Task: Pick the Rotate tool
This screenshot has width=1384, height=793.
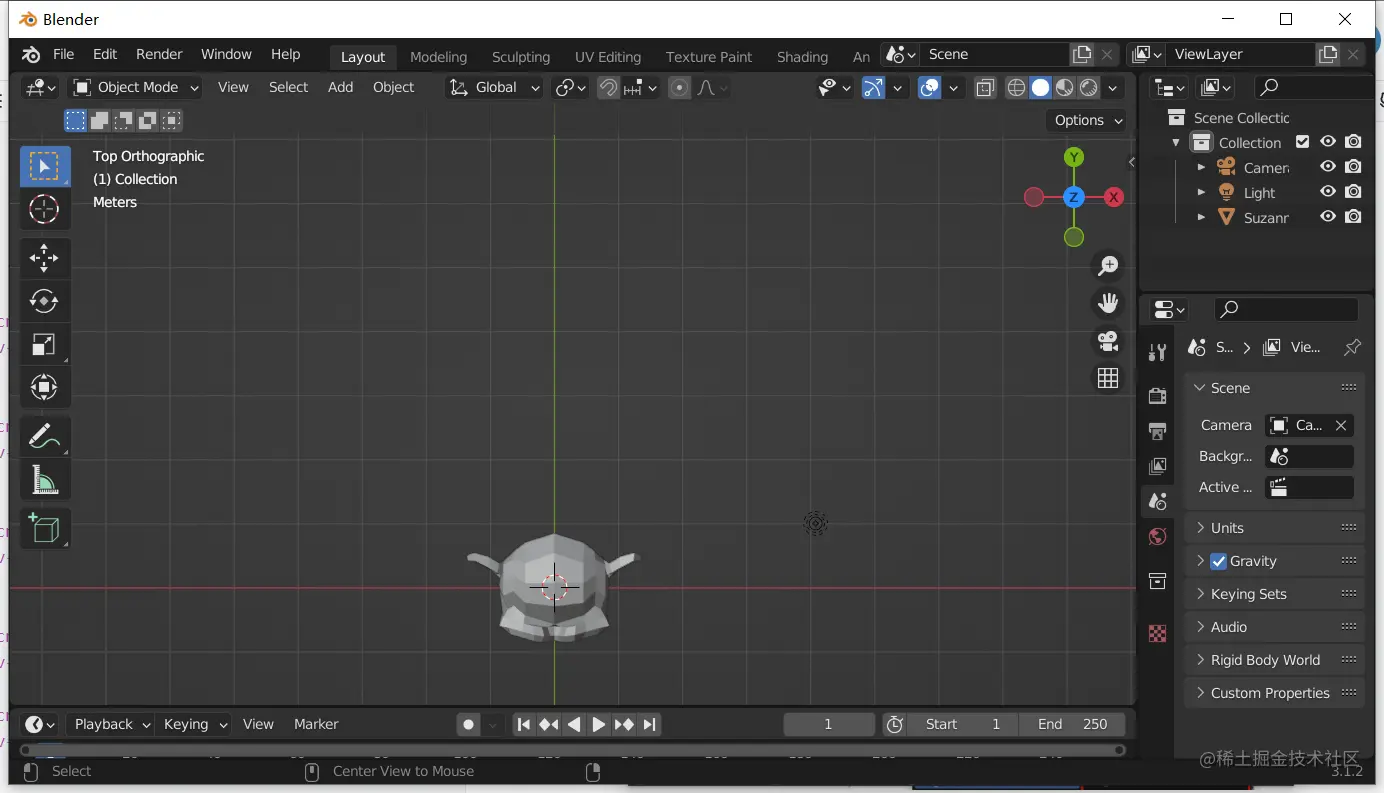Action: pos(45,301)
